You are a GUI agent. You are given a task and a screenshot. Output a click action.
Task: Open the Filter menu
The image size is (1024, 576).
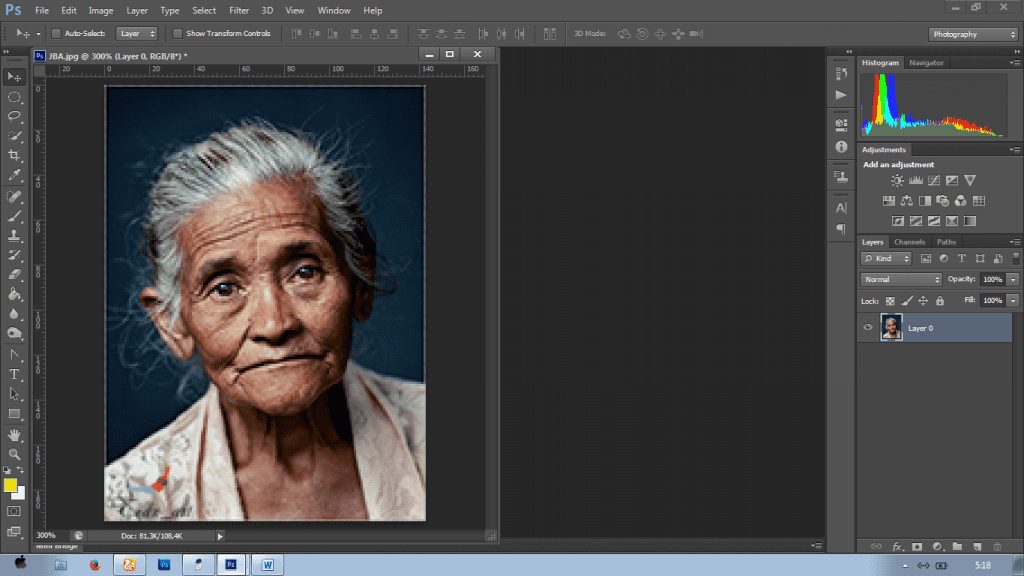tap(239, 10)
